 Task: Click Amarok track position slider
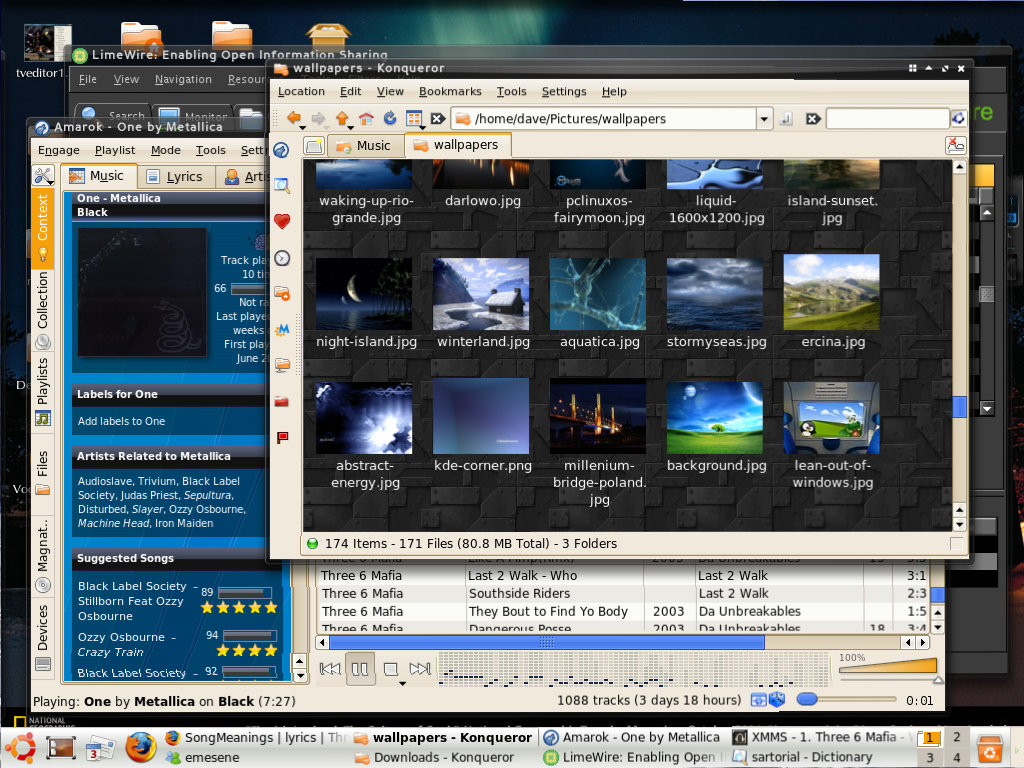click(846, 699)
